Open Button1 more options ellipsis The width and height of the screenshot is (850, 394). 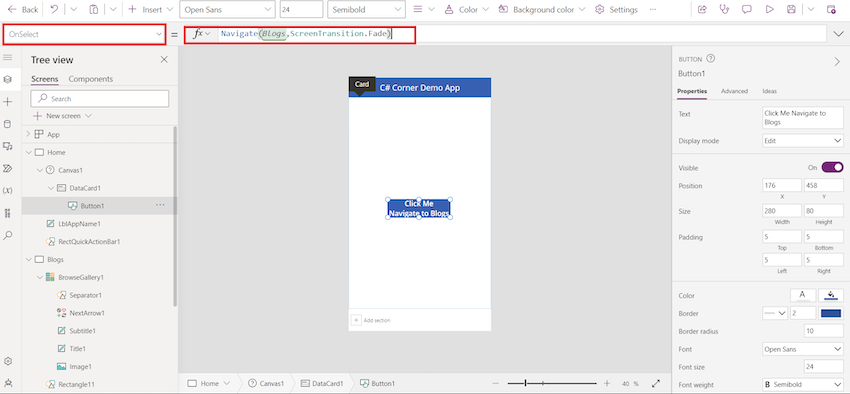(x=160, y=205)
